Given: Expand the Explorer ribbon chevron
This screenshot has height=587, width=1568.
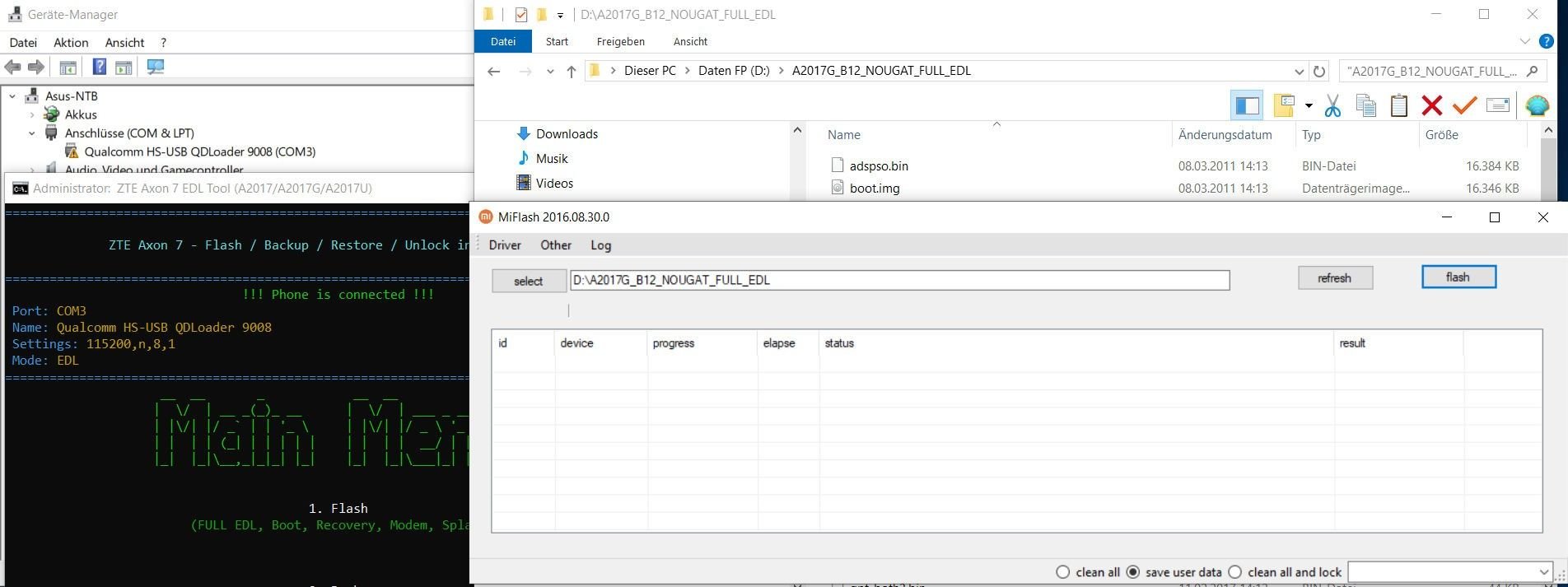Looking at the screenshot, I should click(x=1524, y=41).
